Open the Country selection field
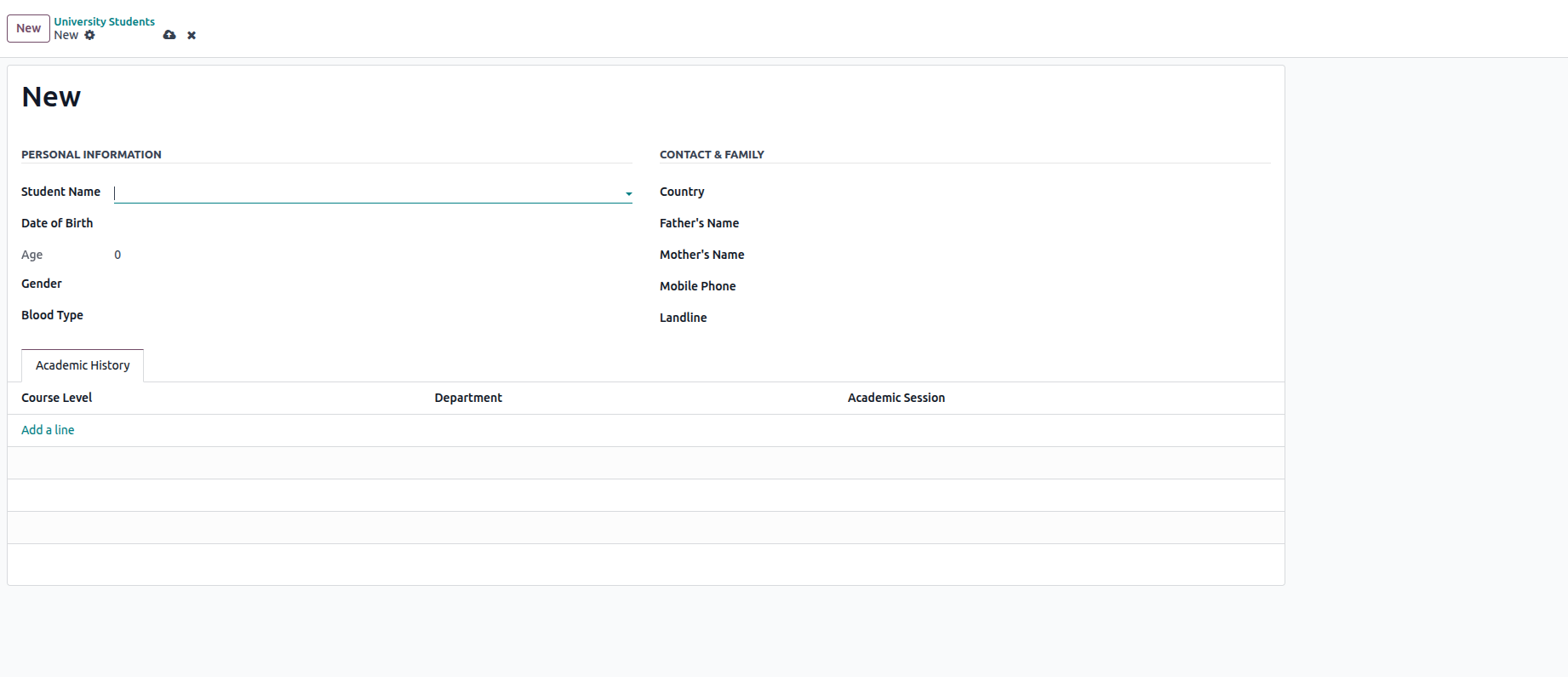 click(1004, 192)
